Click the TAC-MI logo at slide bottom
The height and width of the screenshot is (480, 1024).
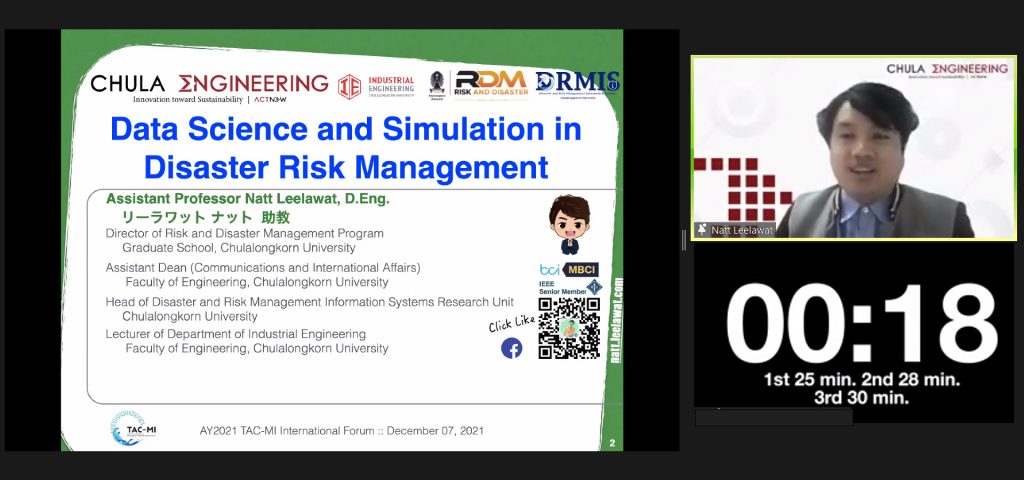click(133, 428)
